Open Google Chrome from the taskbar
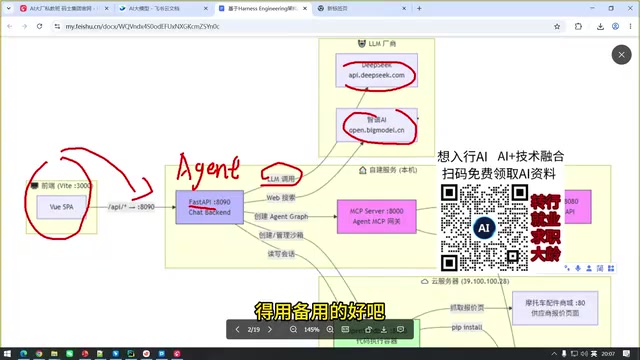This screenshot has height=360, width=640. pyautogui.click(x=39, y=353)
